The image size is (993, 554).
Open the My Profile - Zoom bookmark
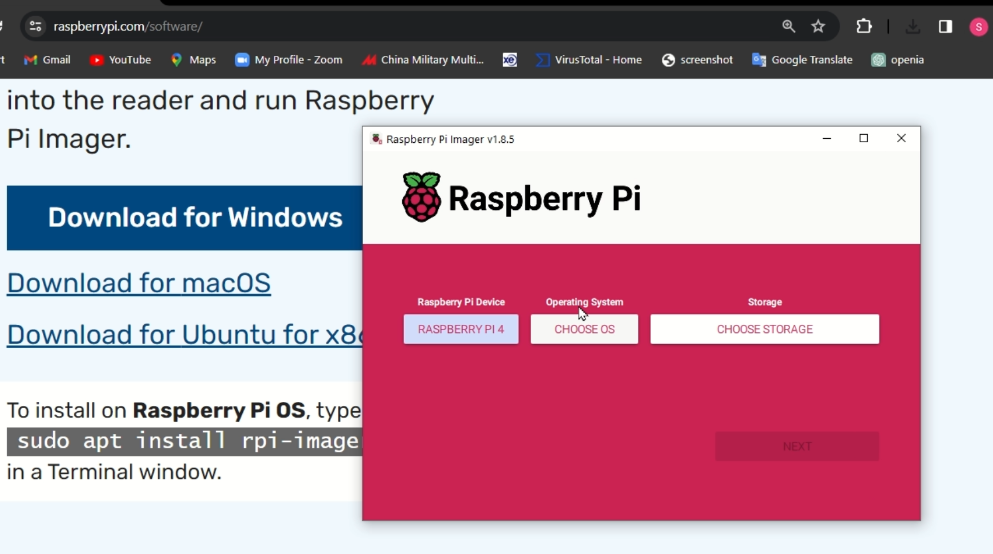[289, 60]
